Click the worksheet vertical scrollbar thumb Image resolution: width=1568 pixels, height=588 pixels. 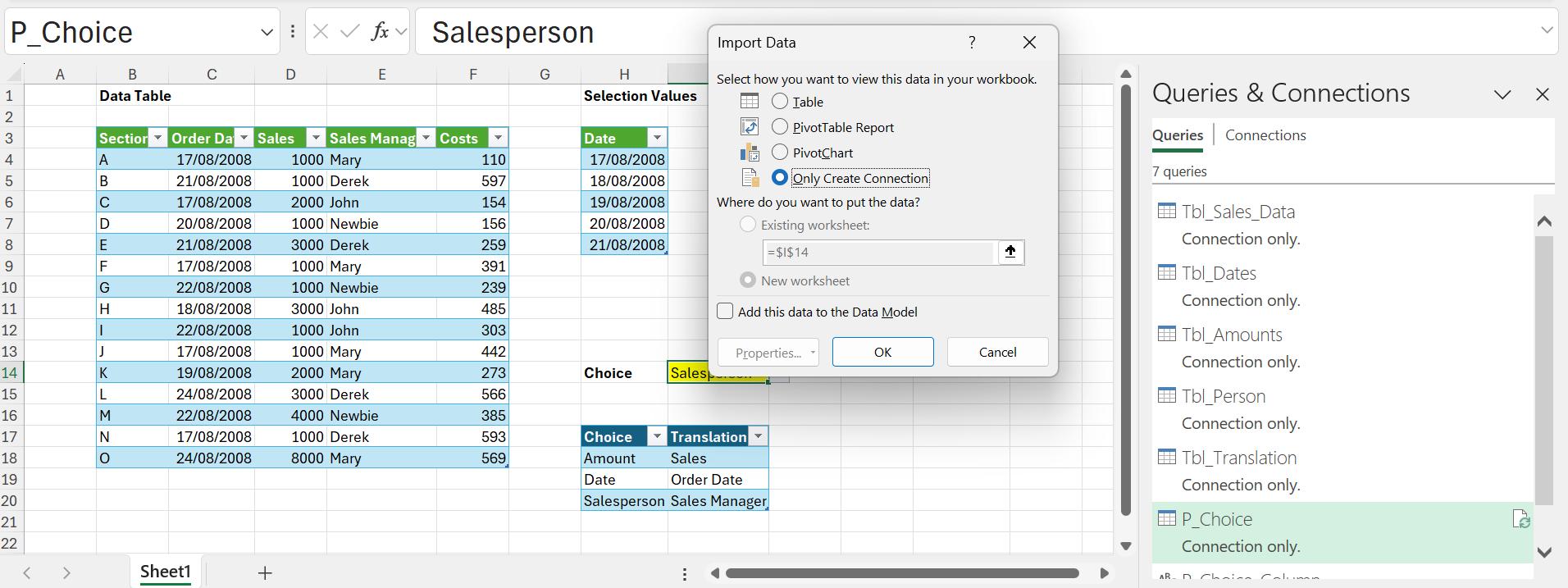pos(1126,299)
